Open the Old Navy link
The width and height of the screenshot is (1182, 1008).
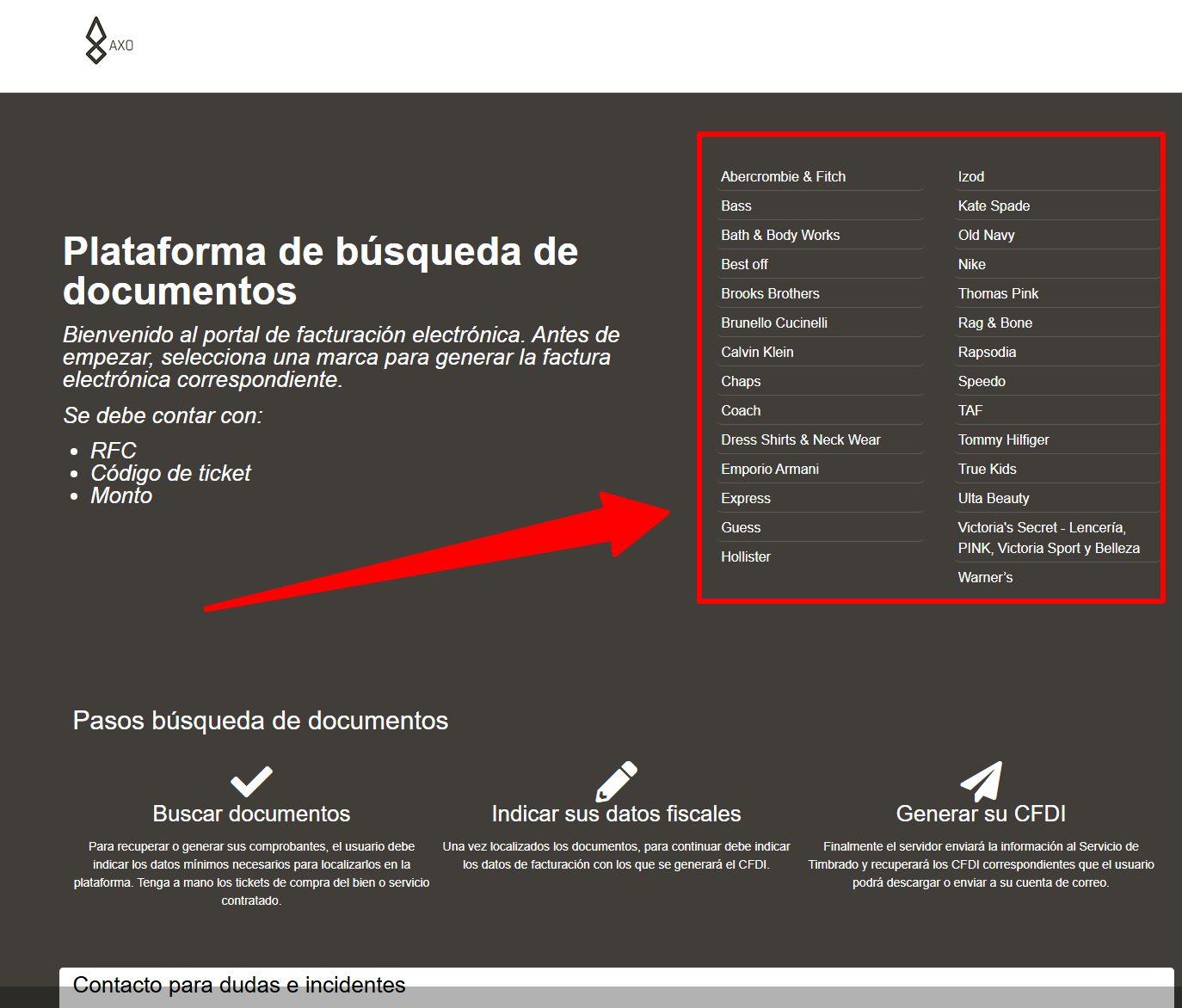[x=986, y=235]
